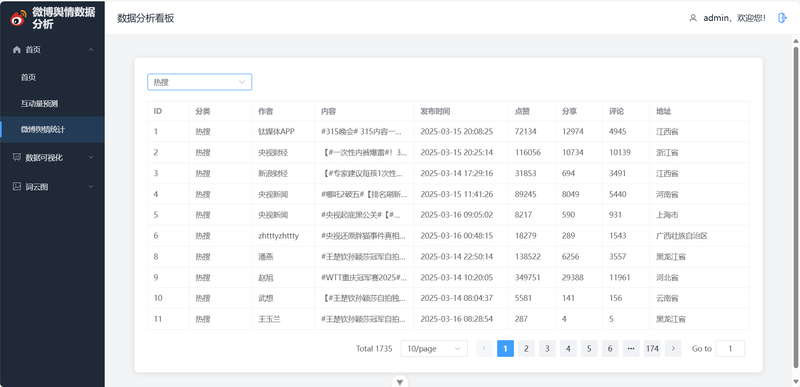Collapse the 首页 menu chevron
Viewport: 800px width, 387px height.
[x=91, y=49]
